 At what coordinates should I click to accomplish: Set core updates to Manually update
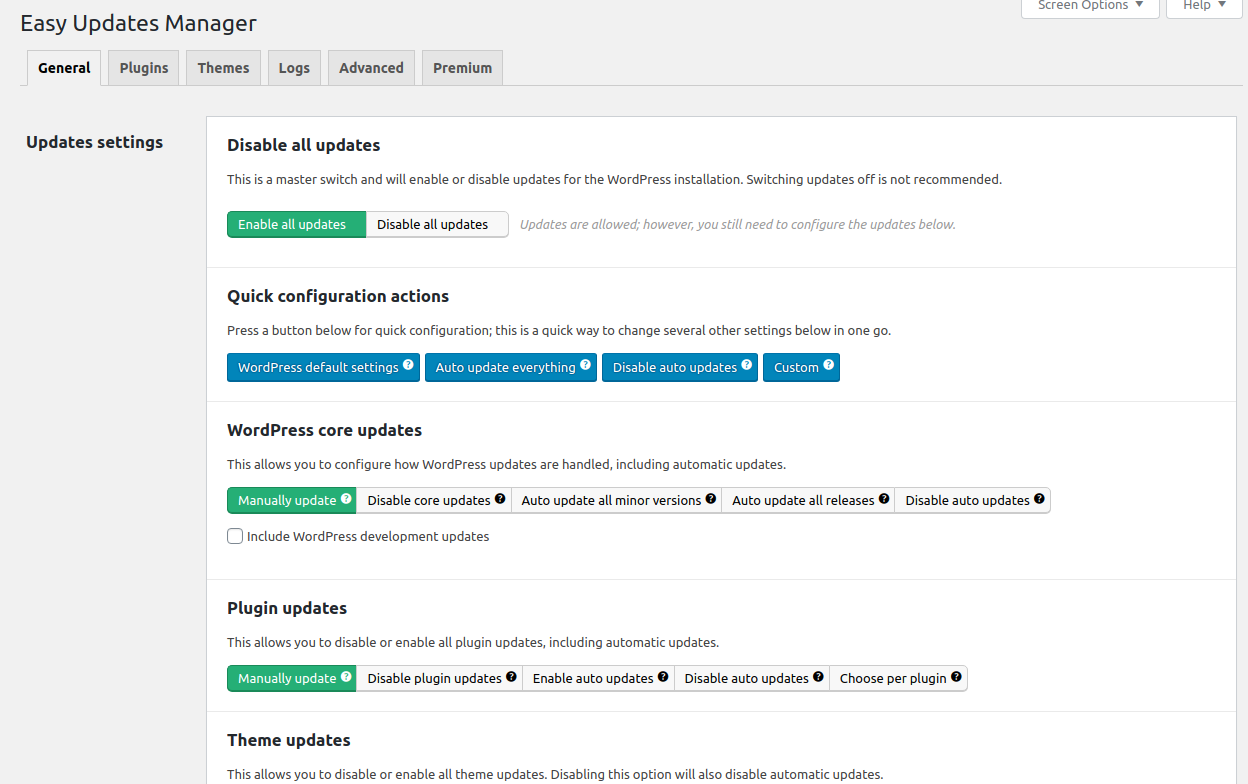291,500
